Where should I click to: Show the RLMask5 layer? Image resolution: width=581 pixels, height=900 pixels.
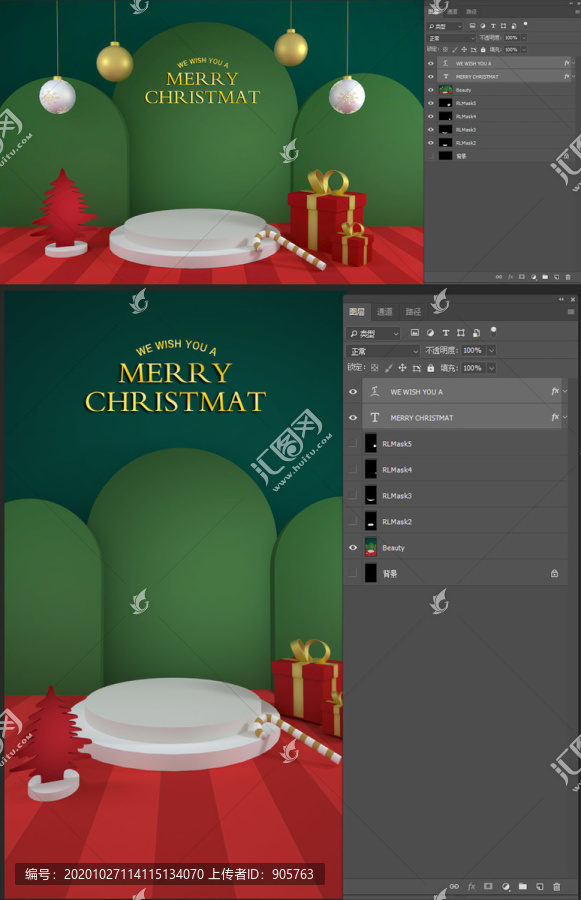coord(353,444)
